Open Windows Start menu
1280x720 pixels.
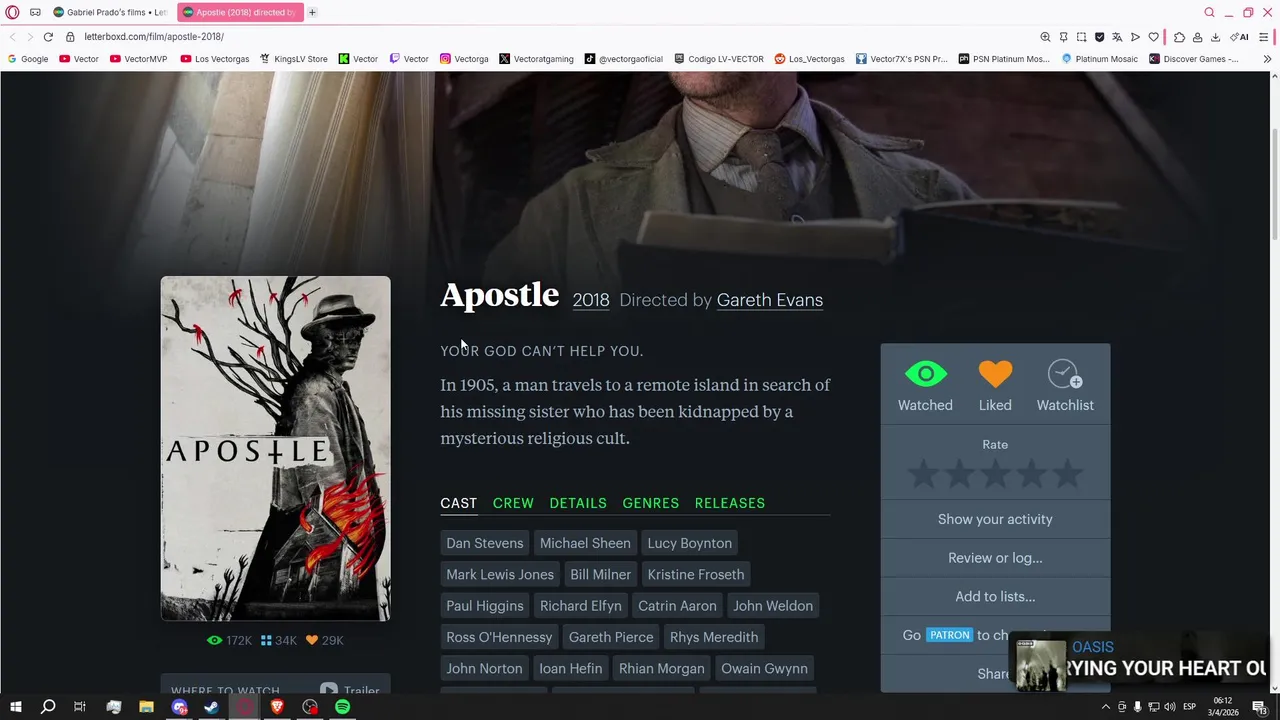click(15, 707)
